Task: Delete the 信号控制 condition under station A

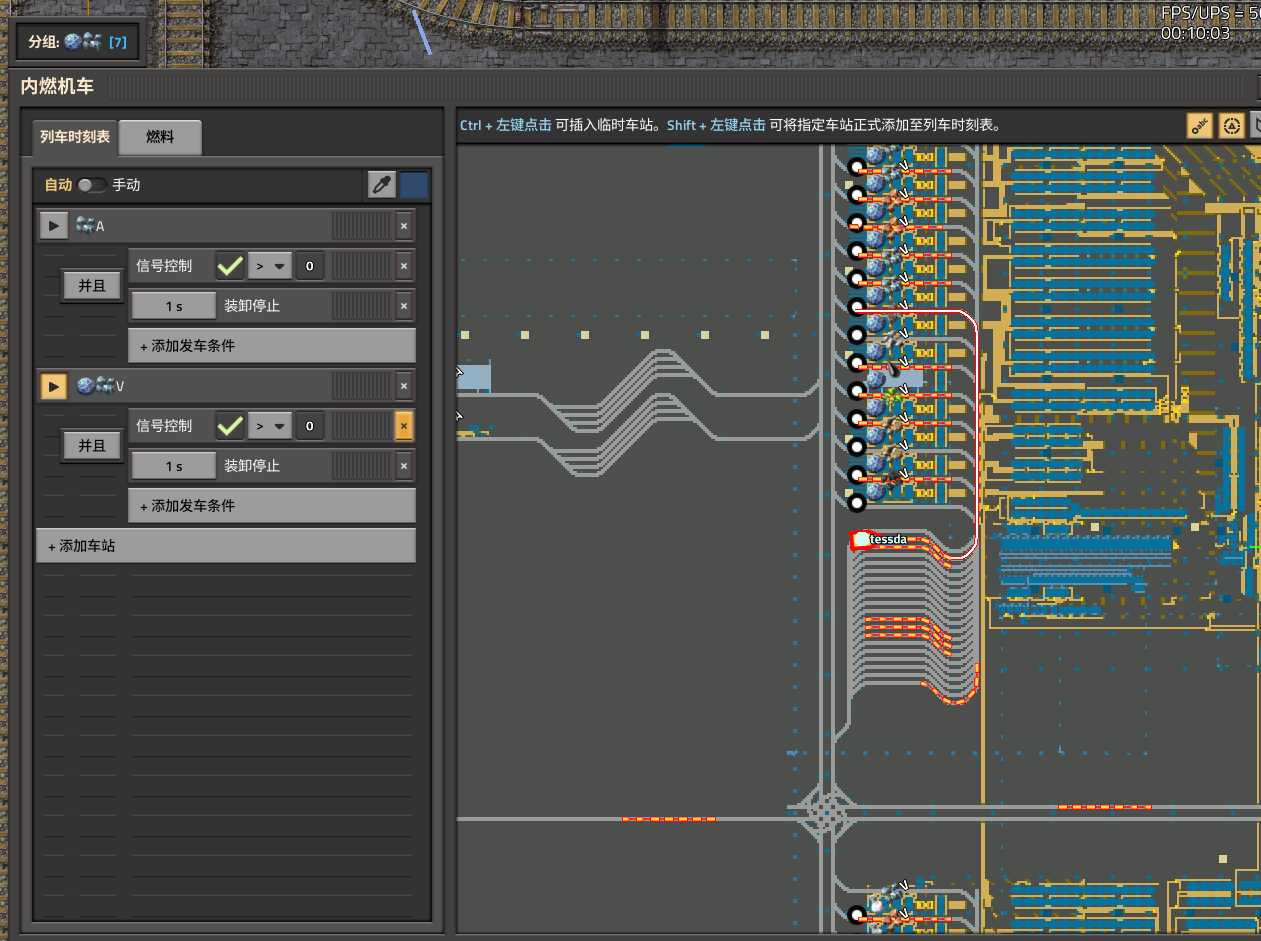Action: (x=404, y=266)
